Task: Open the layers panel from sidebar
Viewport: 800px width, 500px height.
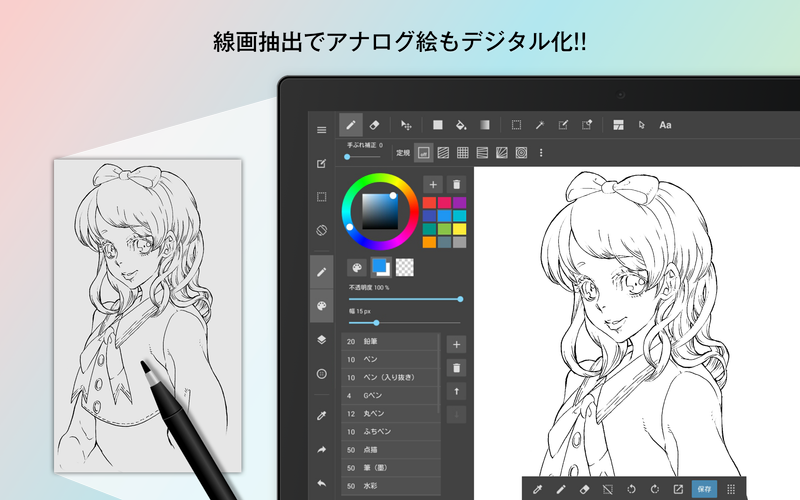Action: click(321, 340)
